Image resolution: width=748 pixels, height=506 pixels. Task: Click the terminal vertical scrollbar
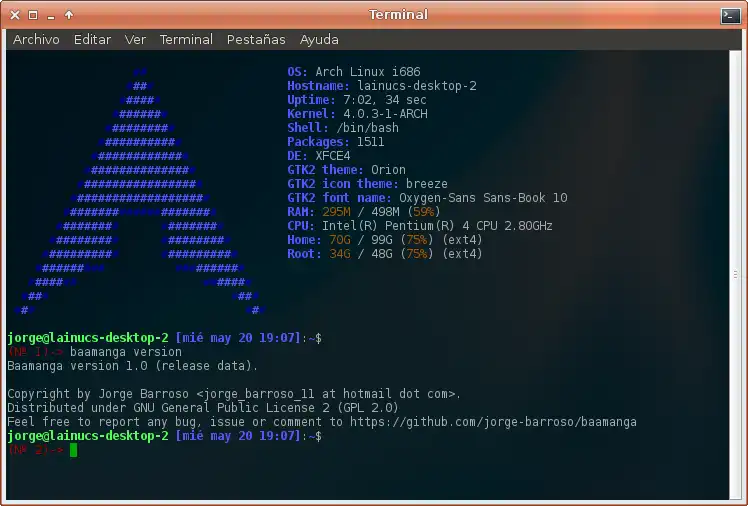pyautogui.click(x=735, y=275)
